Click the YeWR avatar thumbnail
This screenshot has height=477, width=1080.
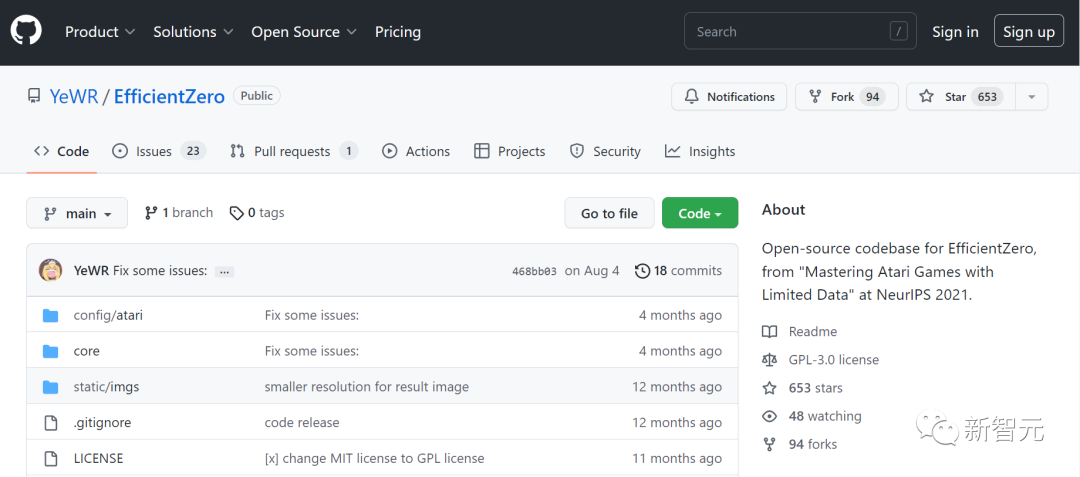[x=50, y=271]
